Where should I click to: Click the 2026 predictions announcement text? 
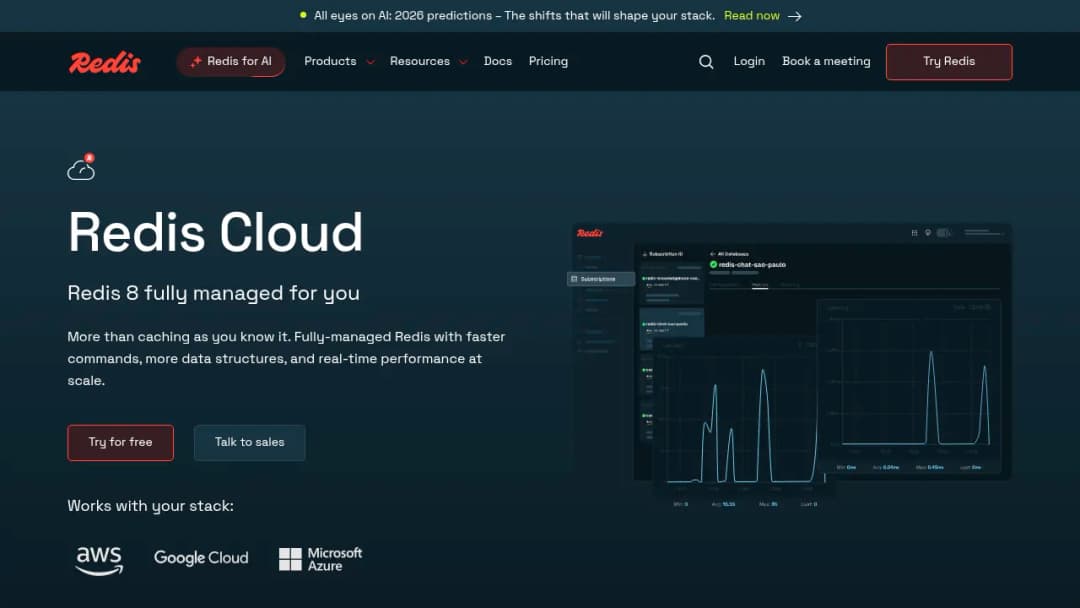[514, 16]
